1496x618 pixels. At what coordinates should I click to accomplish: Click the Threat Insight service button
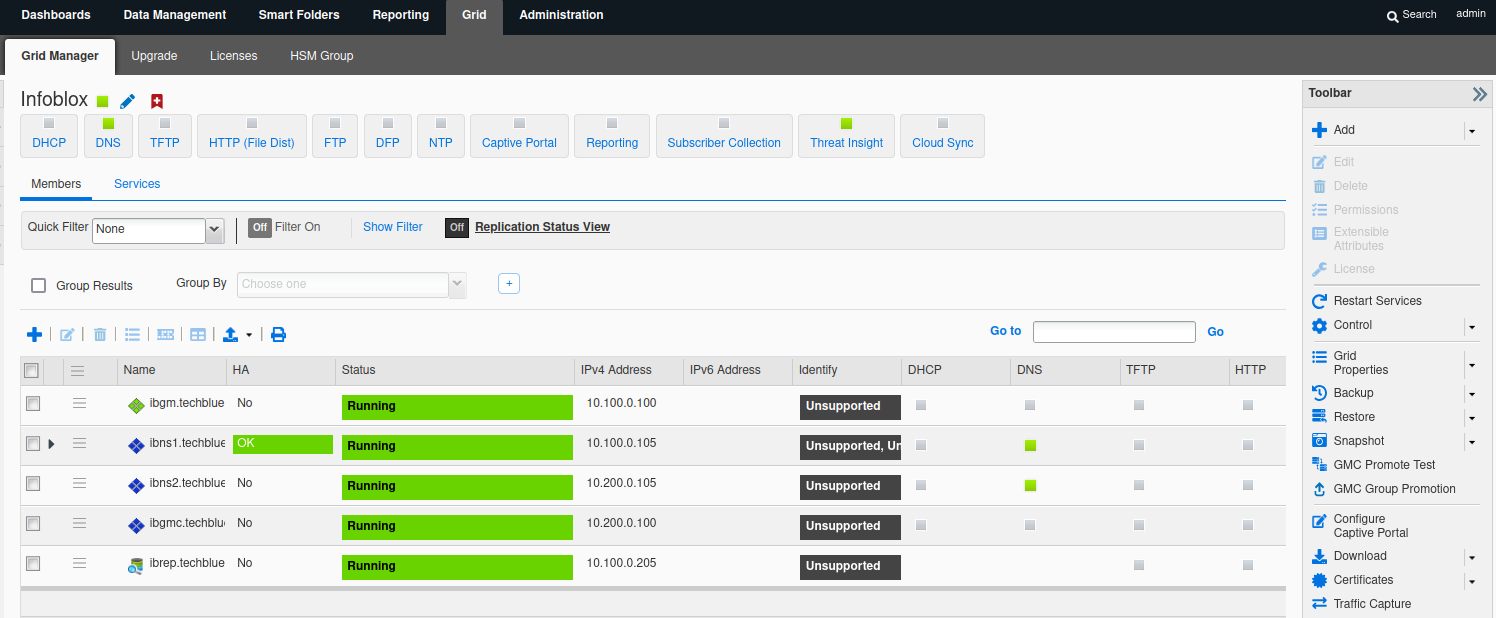point(846,136)
